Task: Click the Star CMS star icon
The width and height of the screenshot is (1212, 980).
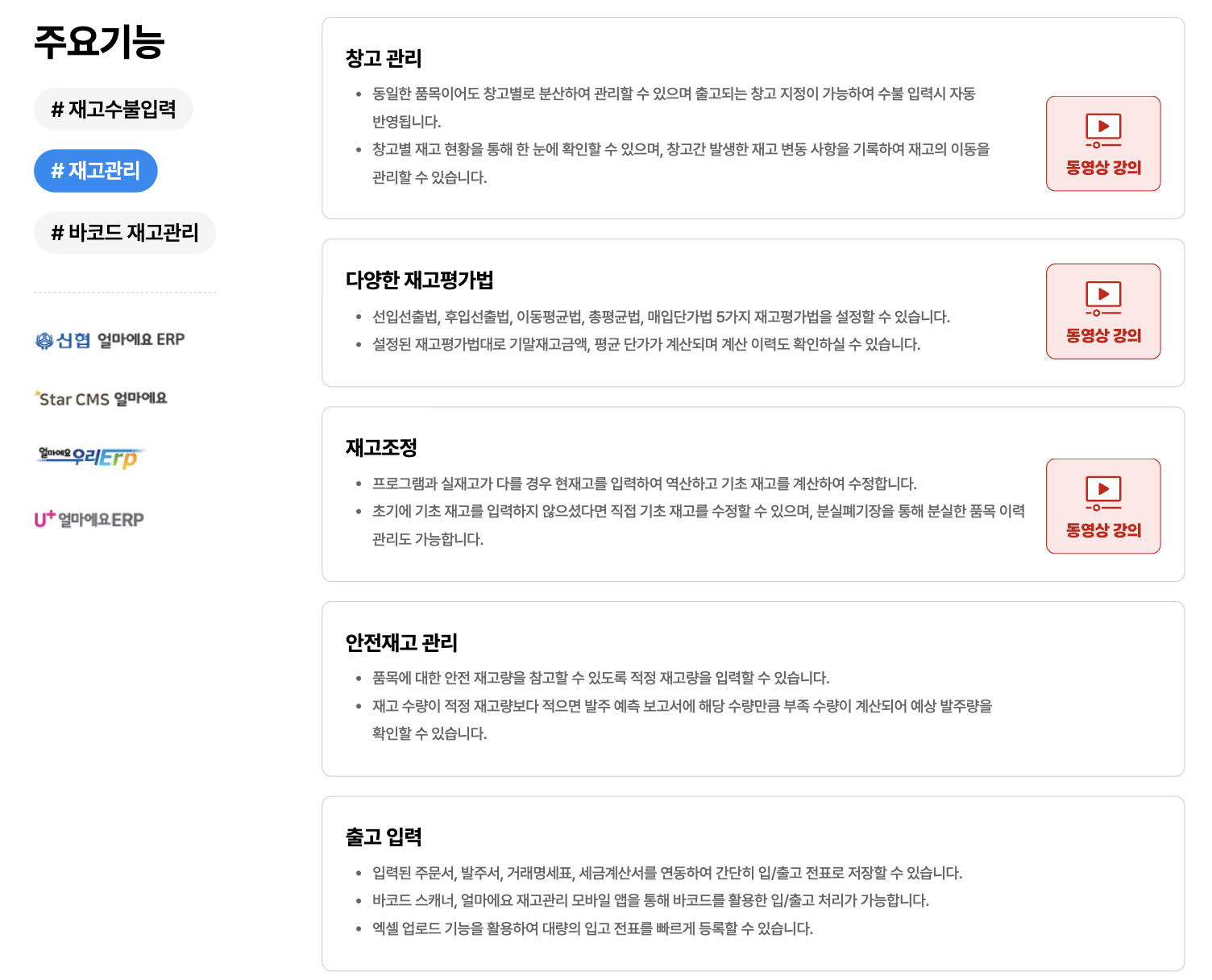Action: tap(39, 392)
